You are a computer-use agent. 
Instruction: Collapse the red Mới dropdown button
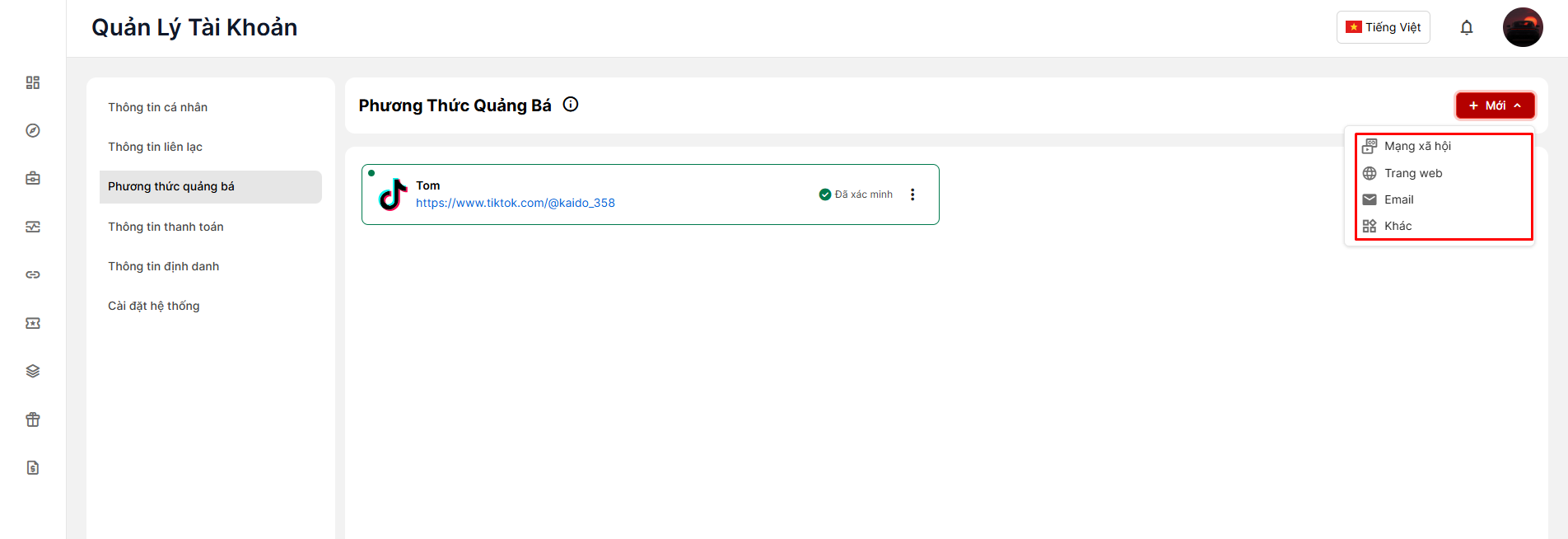pos(1495,105)
